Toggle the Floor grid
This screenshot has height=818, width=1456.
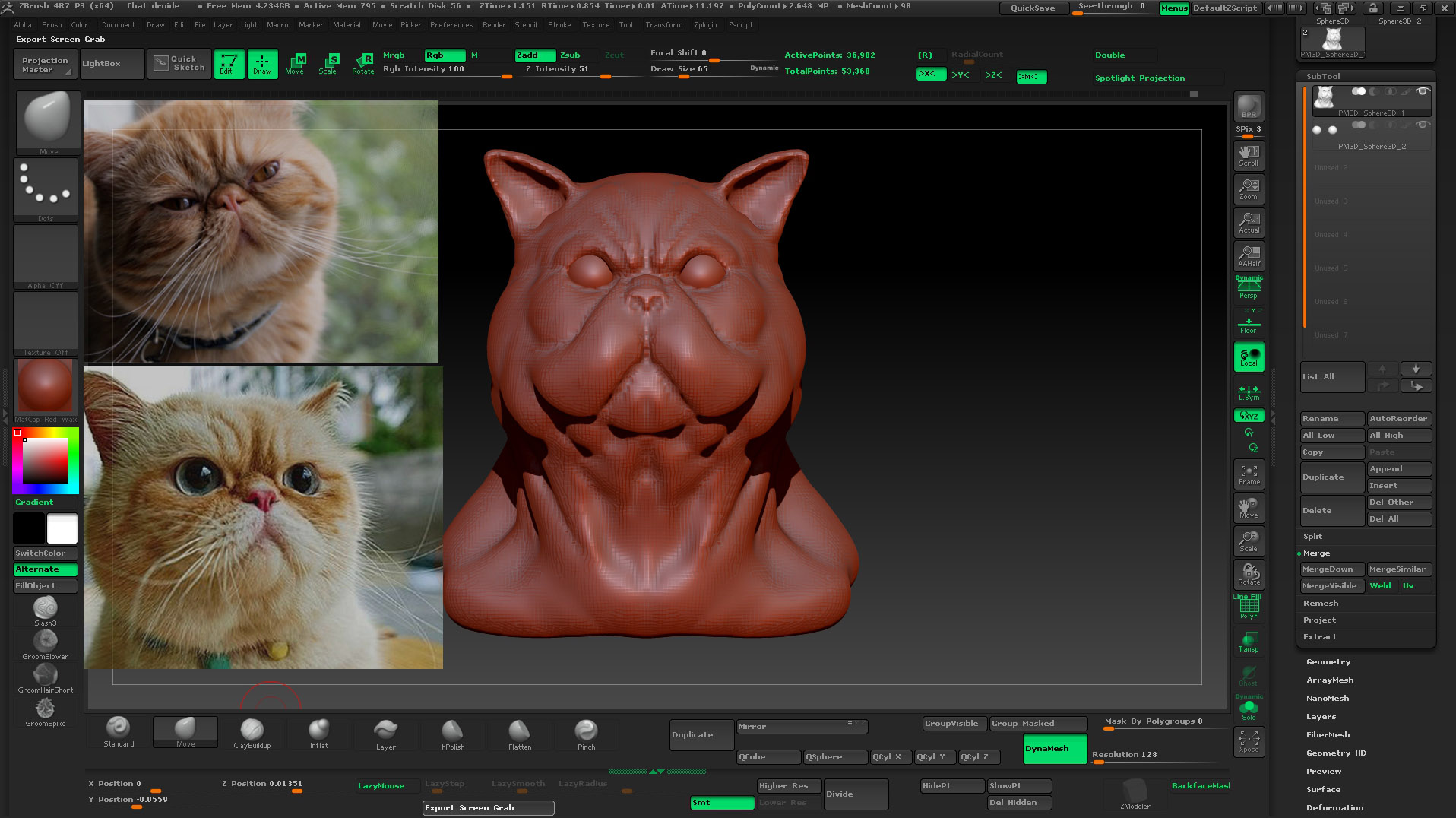coord(1249,325)
